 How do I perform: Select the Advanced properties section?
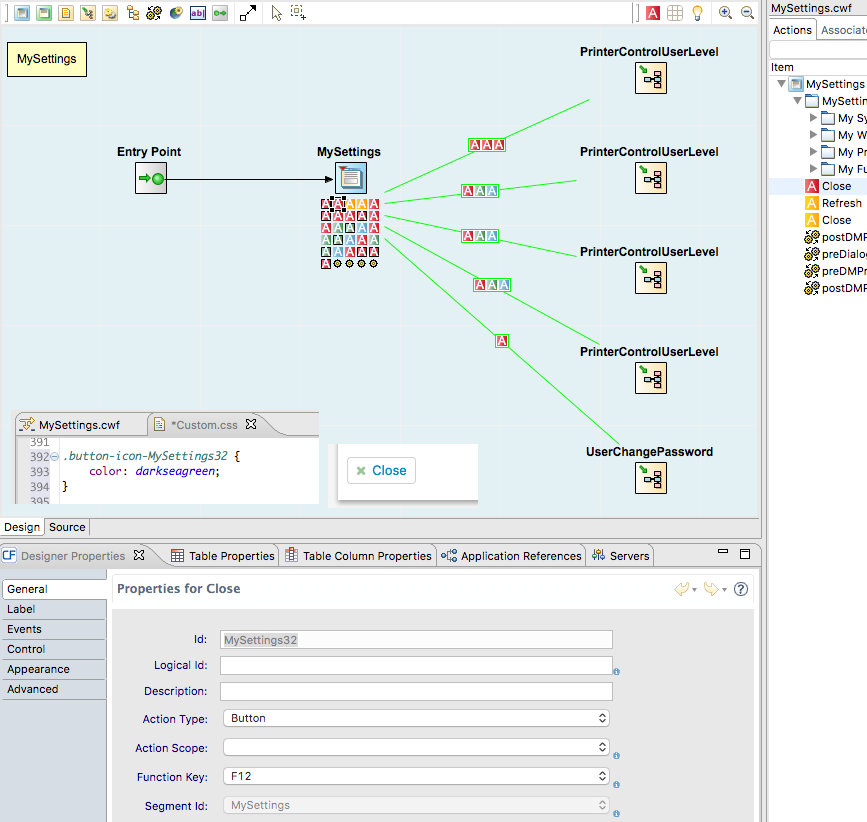tap(54, 689)
